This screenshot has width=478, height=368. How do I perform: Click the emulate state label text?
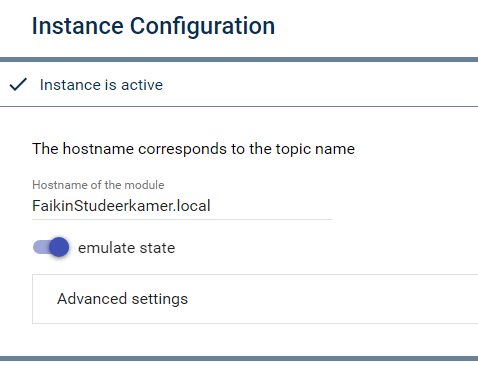(x=126, y=248)
